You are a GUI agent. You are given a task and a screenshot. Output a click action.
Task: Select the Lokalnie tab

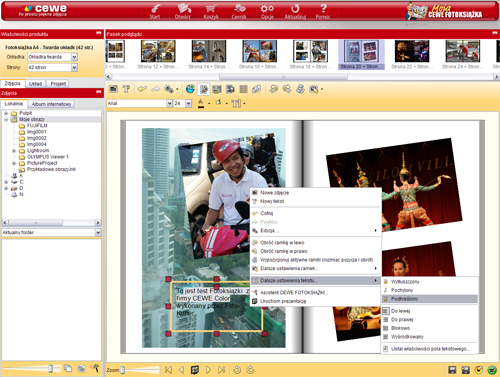tap(14, 104)
